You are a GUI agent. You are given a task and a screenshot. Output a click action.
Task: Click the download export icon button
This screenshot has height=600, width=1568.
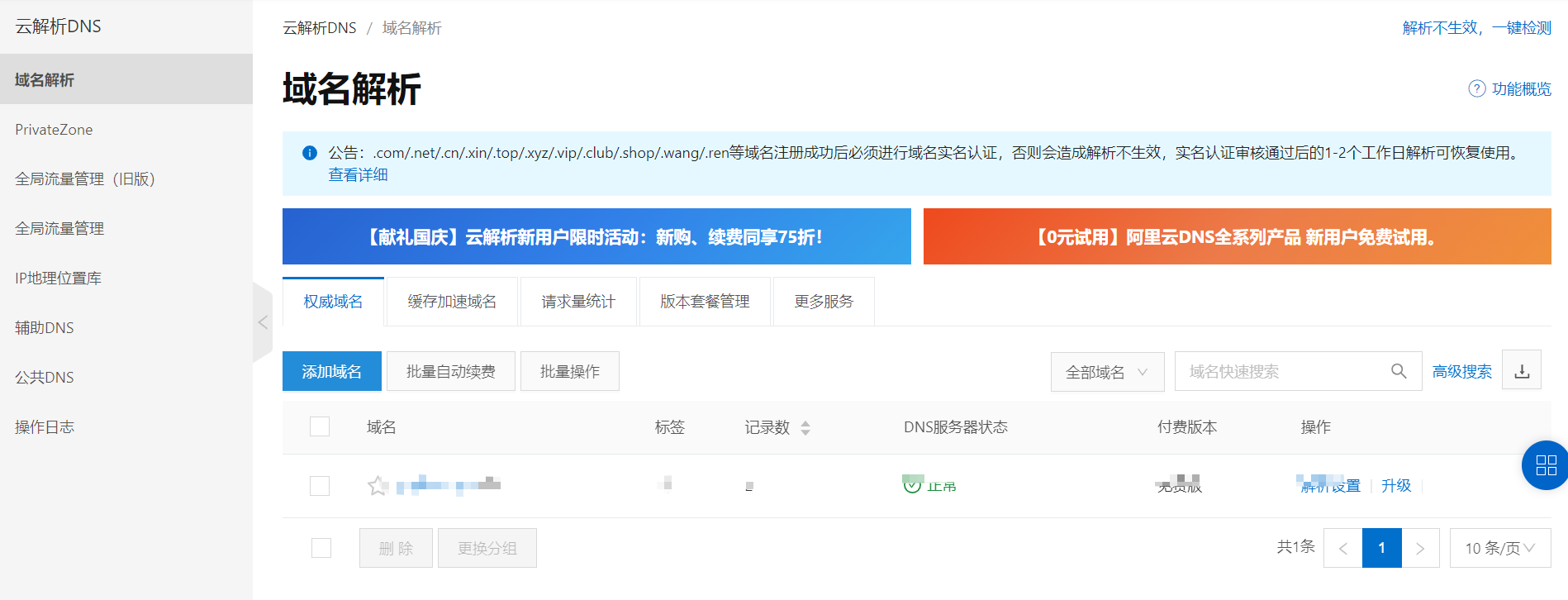point(1522,371)
